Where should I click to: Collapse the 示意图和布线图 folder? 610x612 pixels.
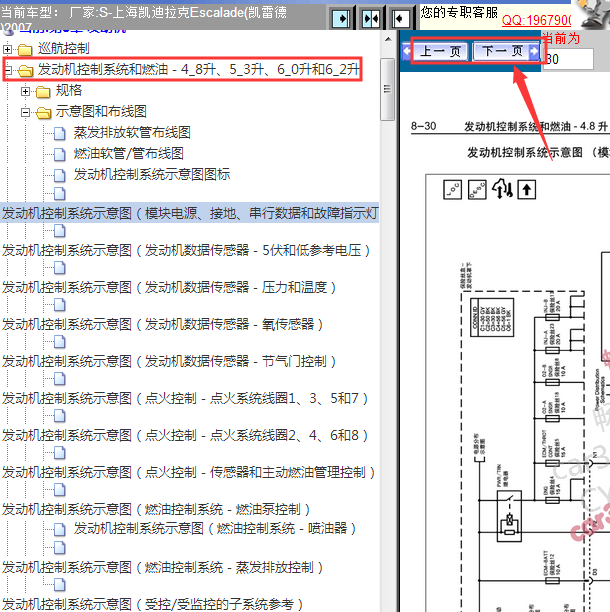(25, 112)
